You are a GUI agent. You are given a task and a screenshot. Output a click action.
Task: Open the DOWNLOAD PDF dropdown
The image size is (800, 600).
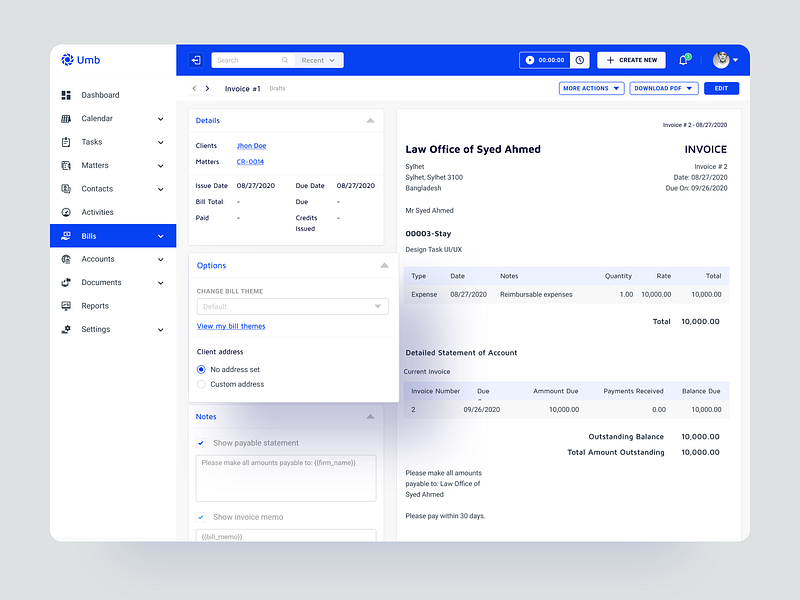tap(663, 88)
